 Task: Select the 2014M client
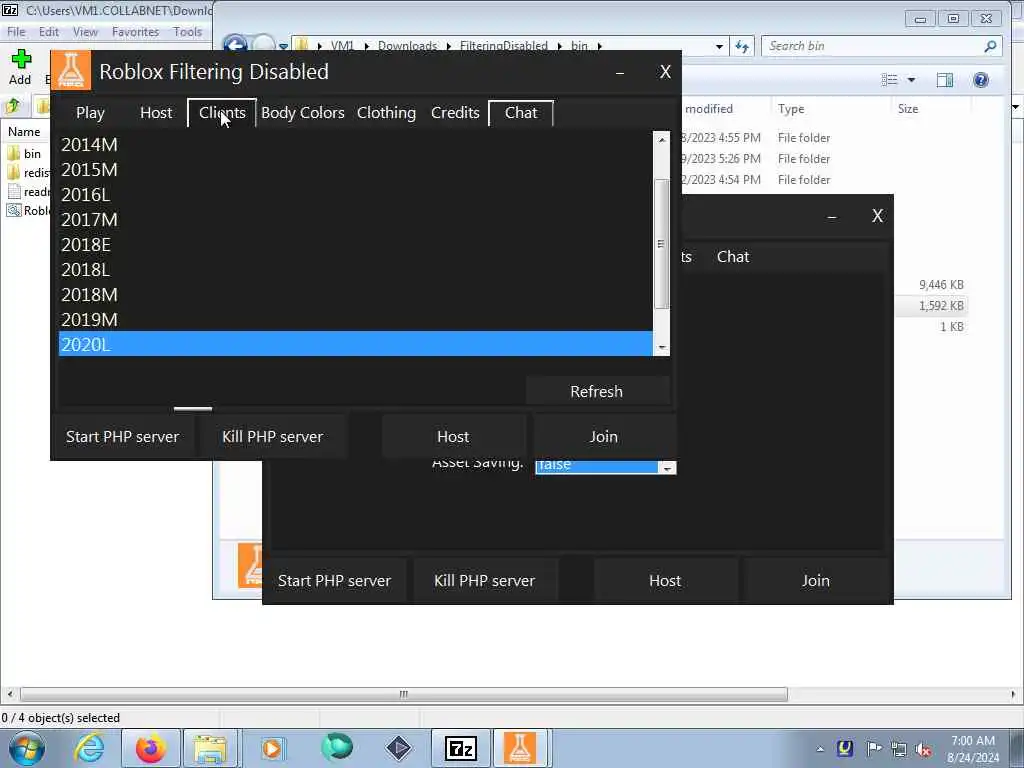(355, 145)
